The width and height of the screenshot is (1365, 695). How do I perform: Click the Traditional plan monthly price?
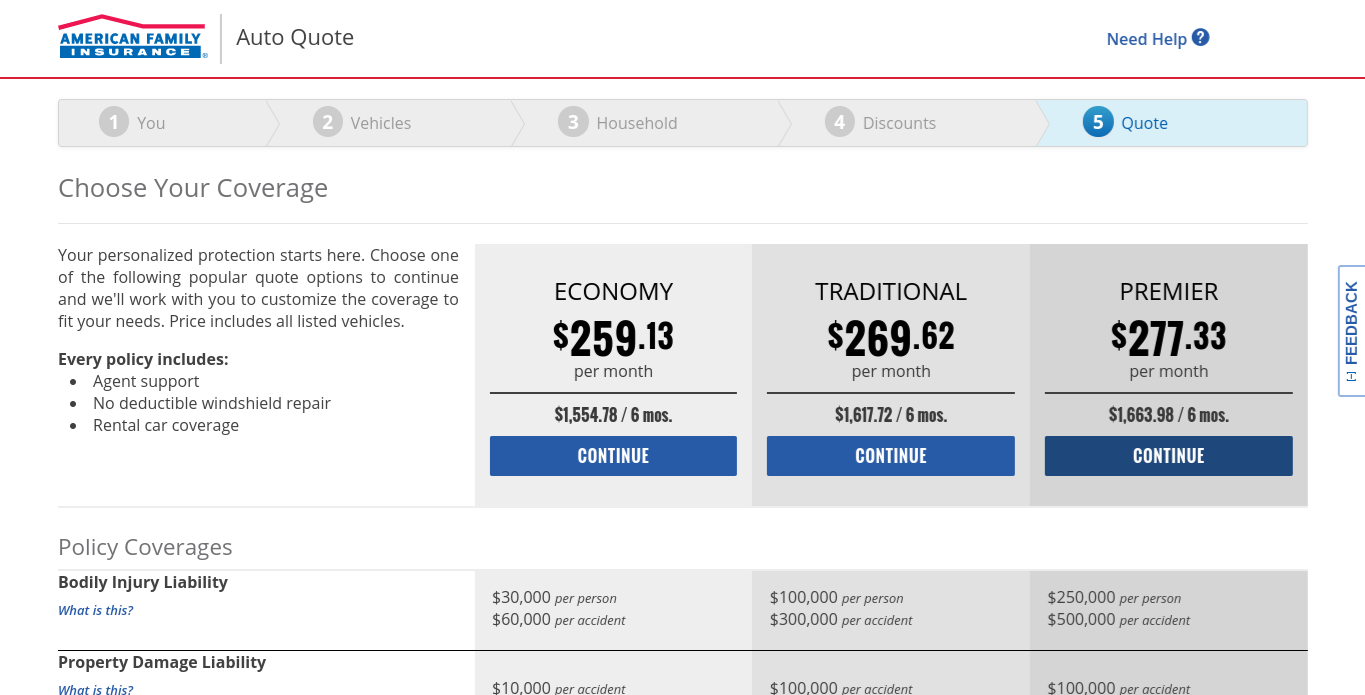click(890, 337)
